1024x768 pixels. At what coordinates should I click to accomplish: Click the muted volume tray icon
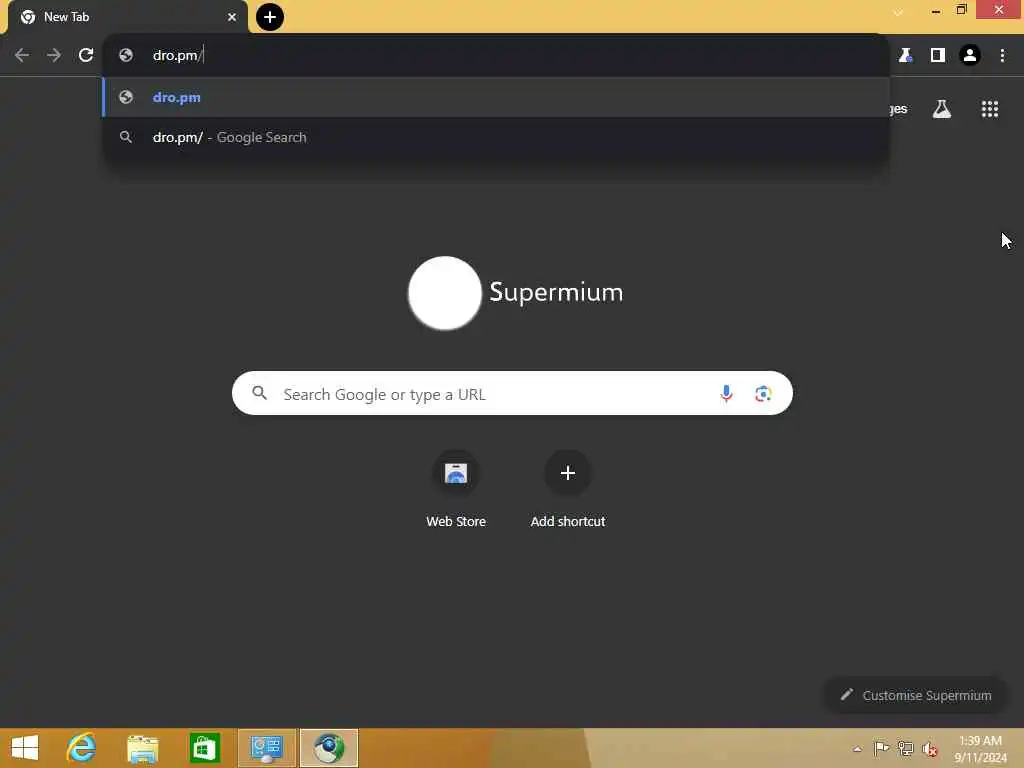coord(930,748)
